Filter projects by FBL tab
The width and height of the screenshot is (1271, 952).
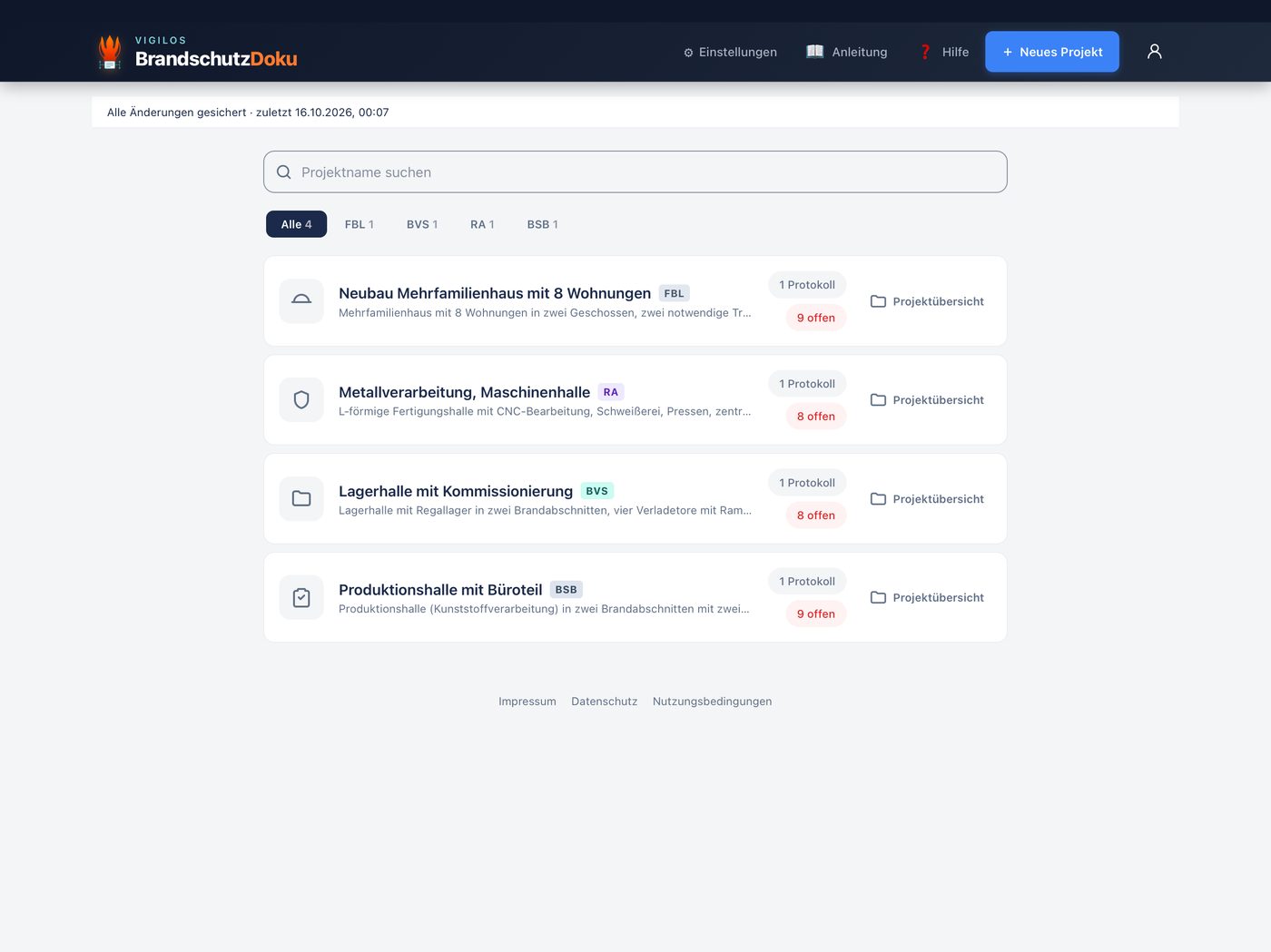(360, 224)
